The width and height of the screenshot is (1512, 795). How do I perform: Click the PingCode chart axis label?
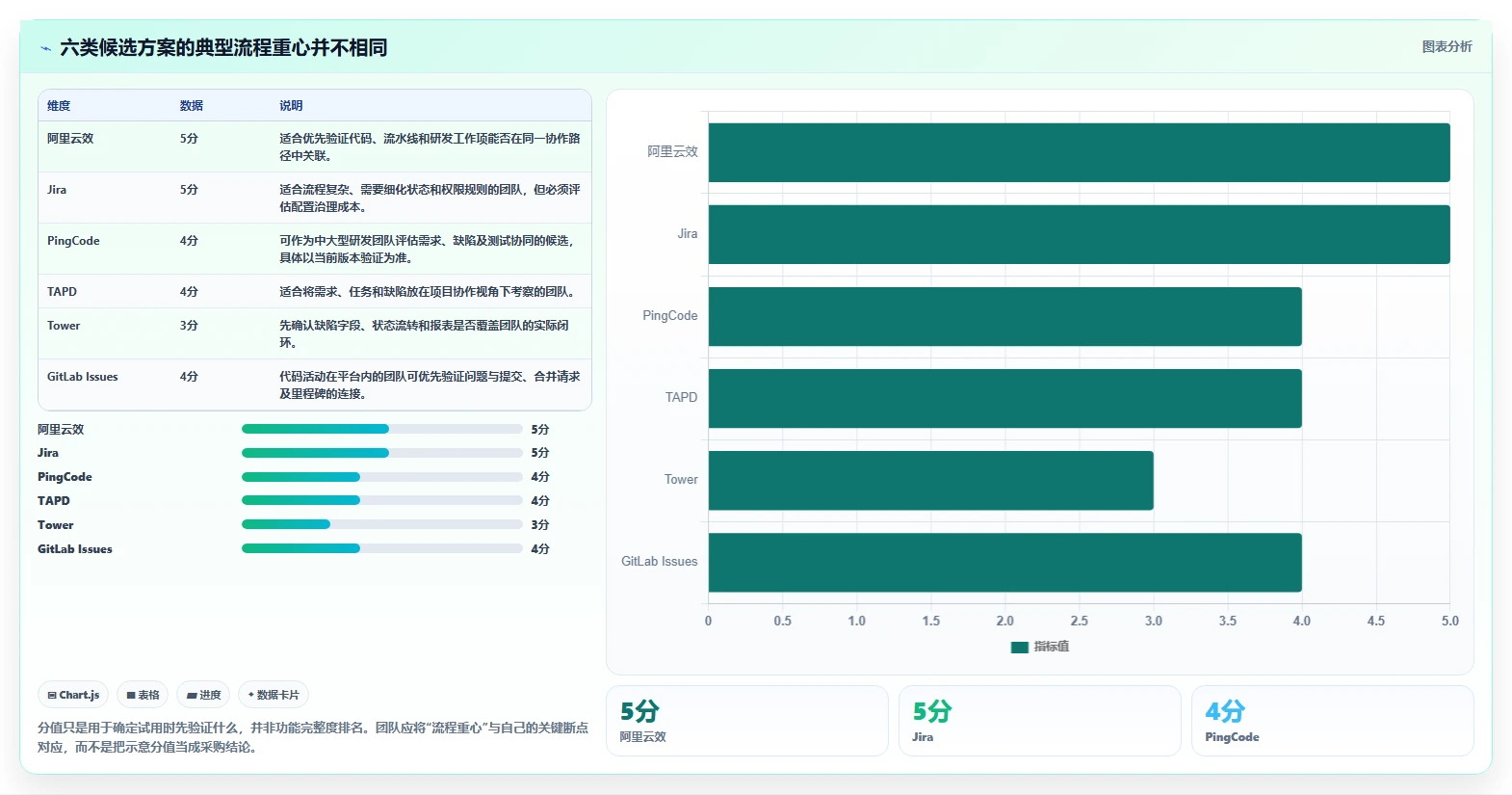click(670, 316)
